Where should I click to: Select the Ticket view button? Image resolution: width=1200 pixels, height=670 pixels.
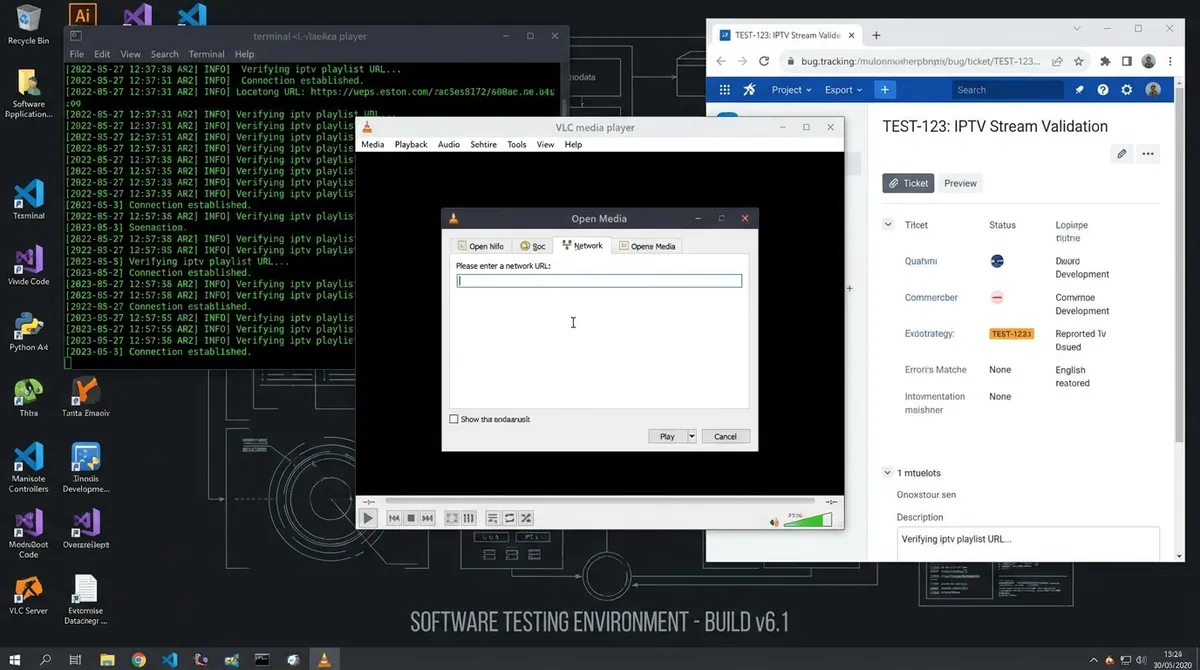[908, 183]
